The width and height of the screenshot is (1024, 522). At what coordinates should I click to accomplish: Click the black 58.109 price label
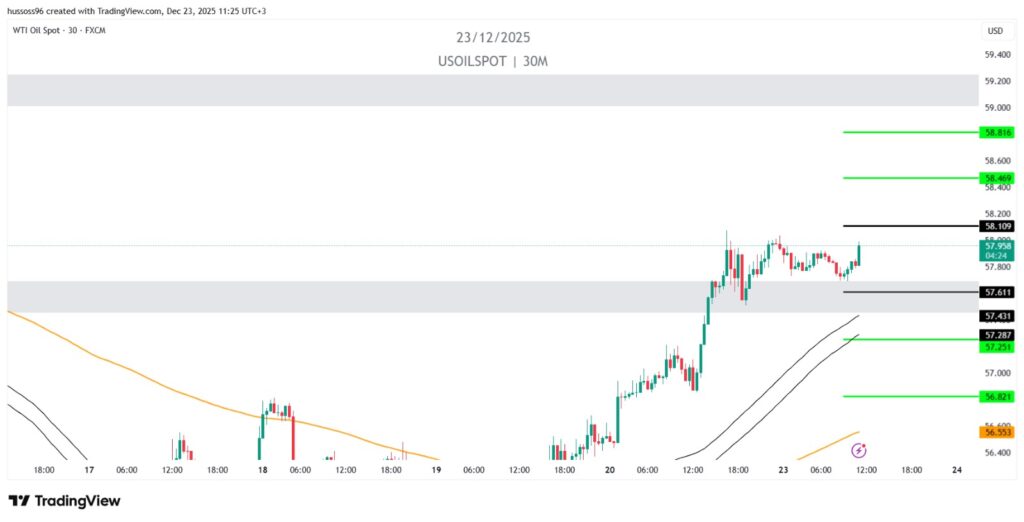[997, 226]
